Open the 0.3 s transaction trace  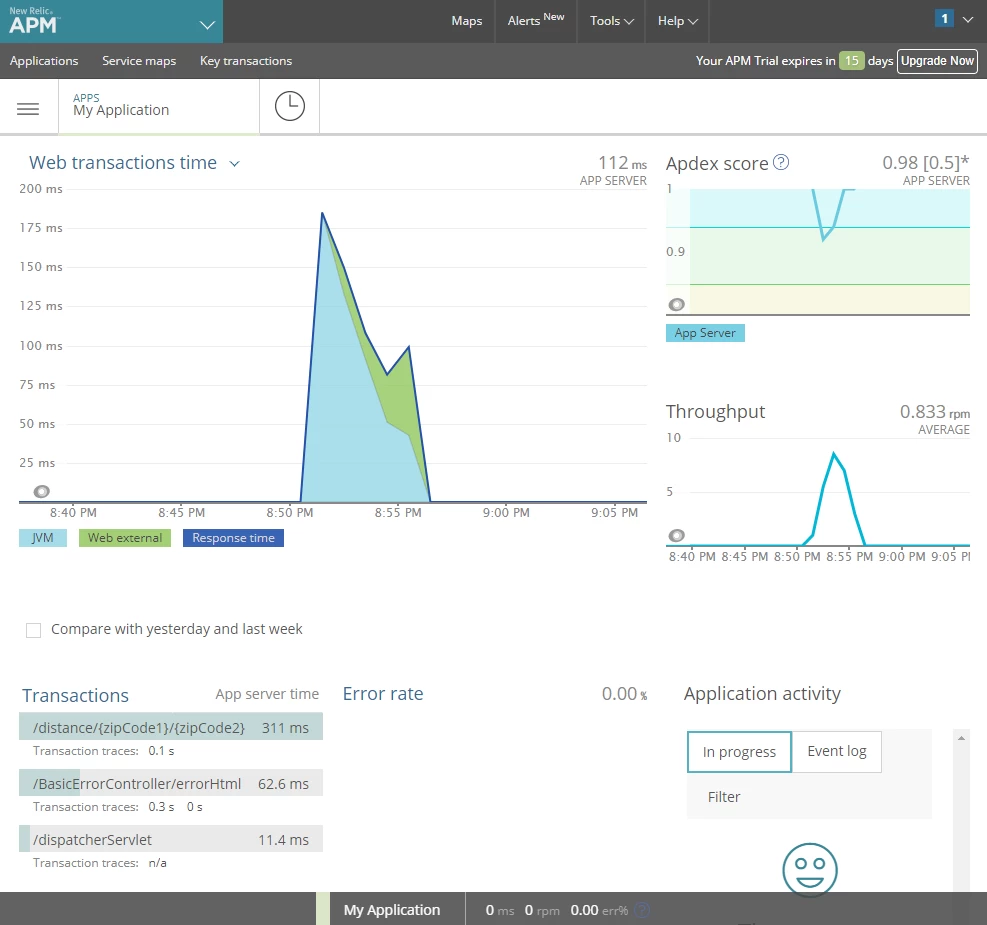161,807
